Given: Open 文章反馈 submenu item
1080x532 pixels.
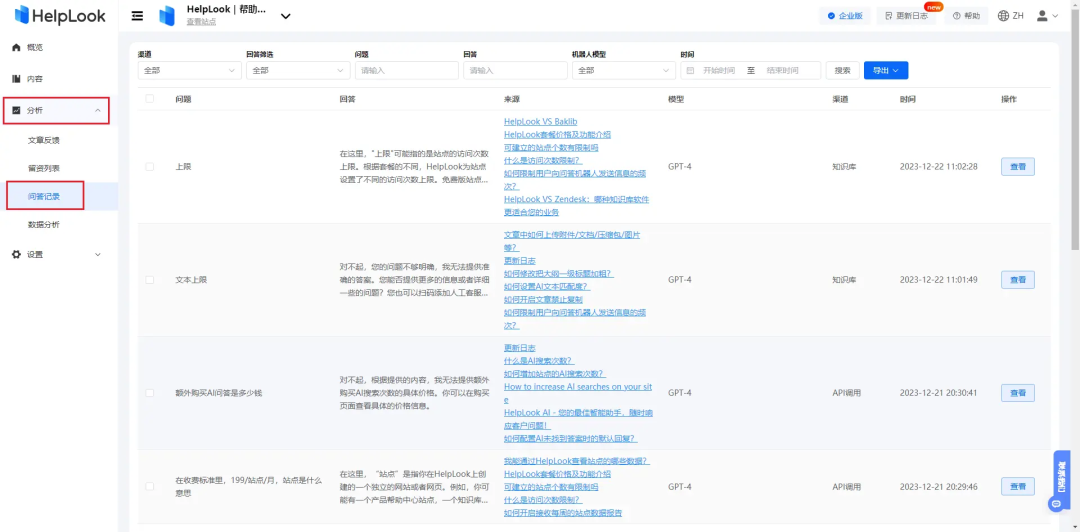Looking at the screenshot, I should pyautogui.click(x=43, y=140).
